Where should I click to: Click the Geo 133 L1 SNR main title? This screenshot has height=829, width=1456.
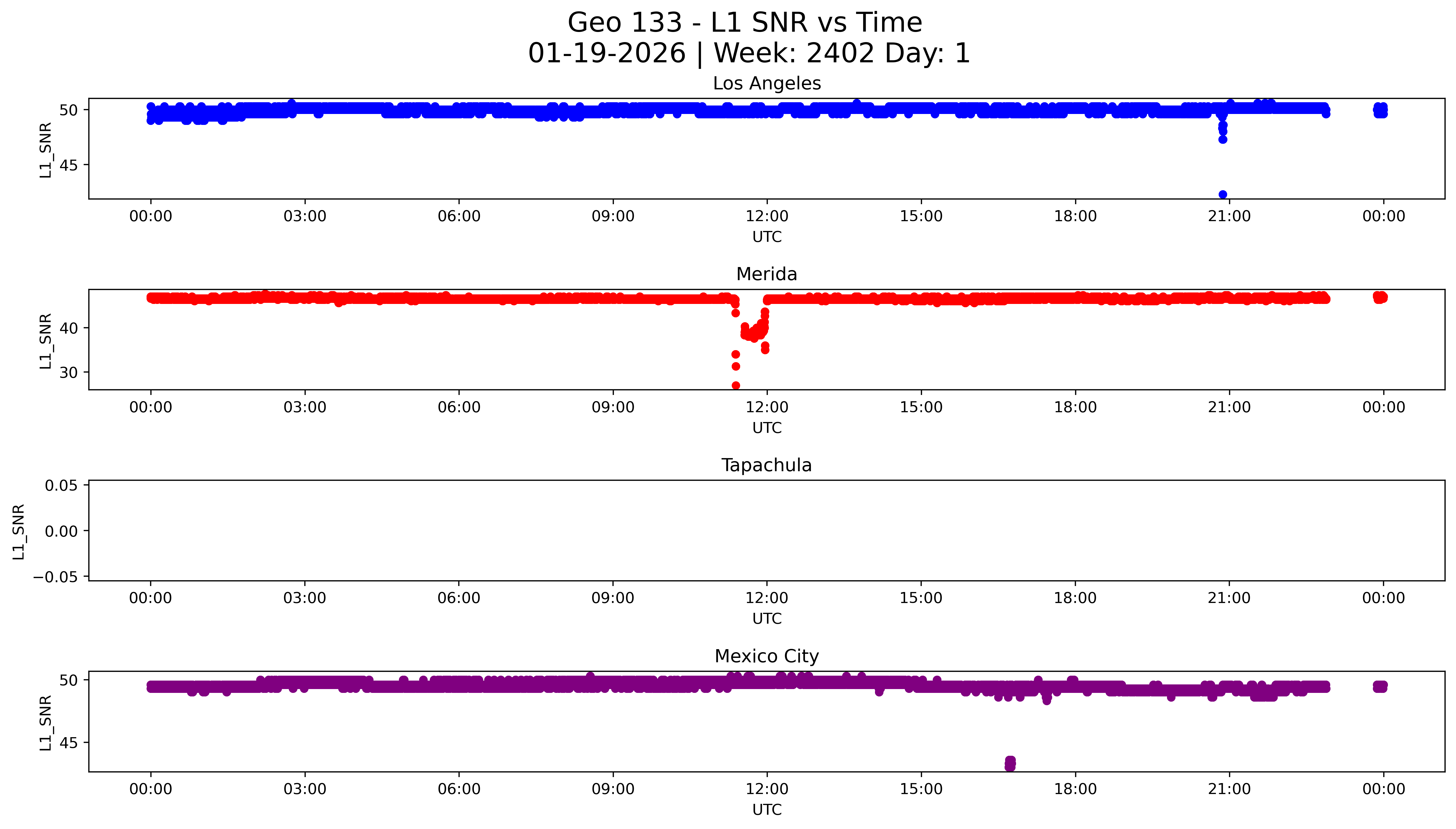[744, 23]
